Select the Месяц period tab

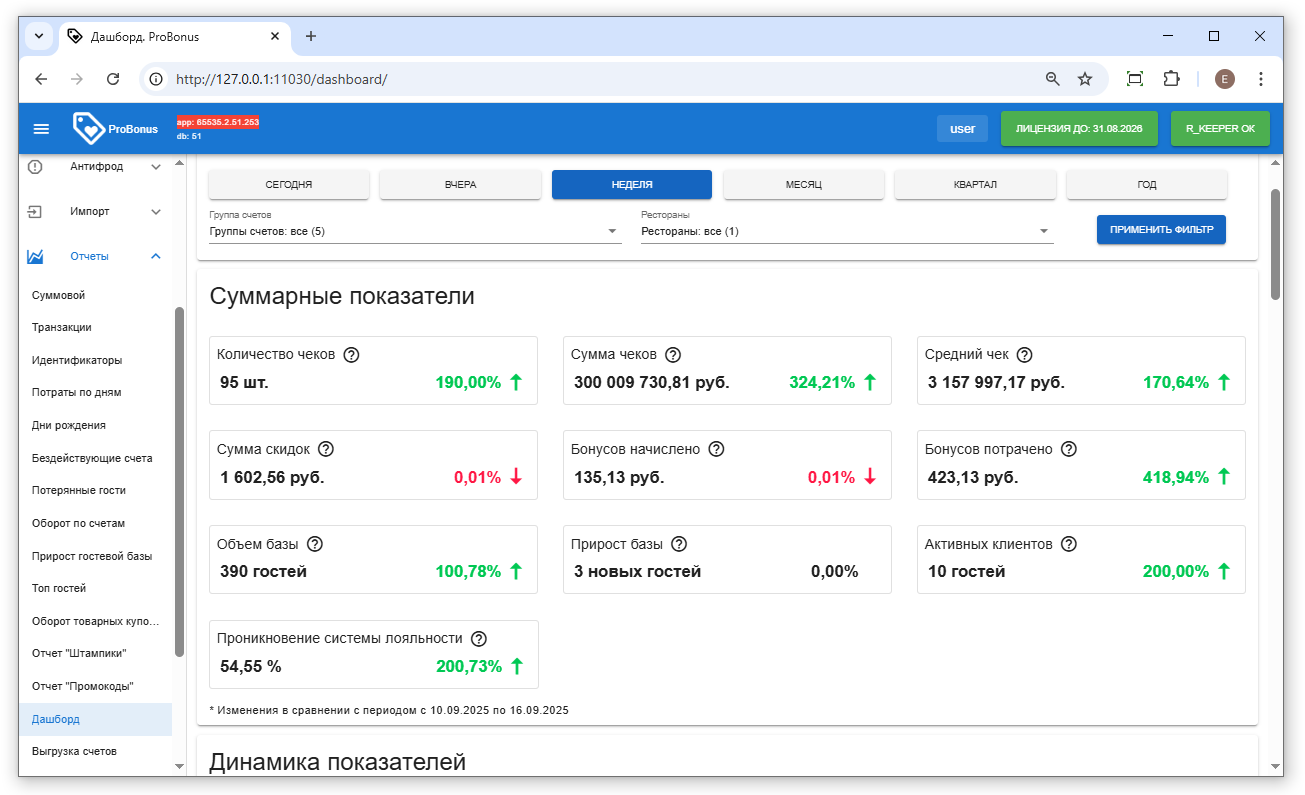(803, 185)
